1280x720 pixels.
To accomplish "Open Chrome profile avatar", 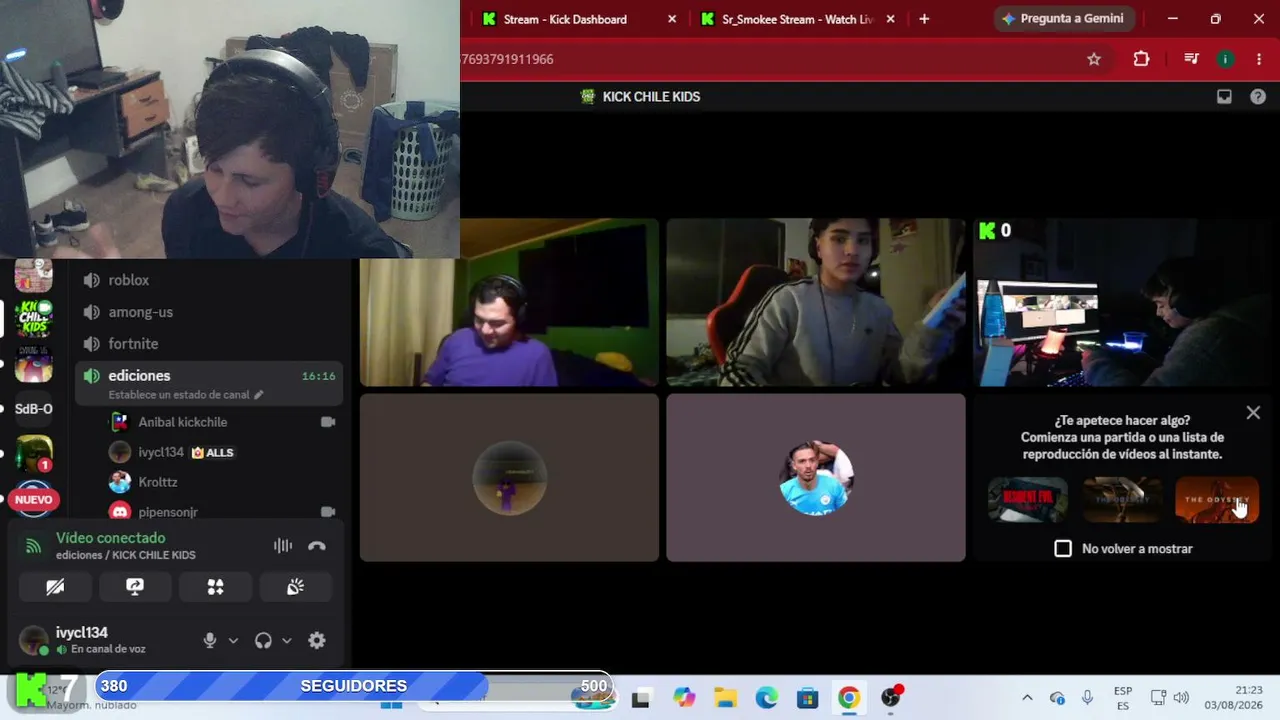I will [1225, 59].
